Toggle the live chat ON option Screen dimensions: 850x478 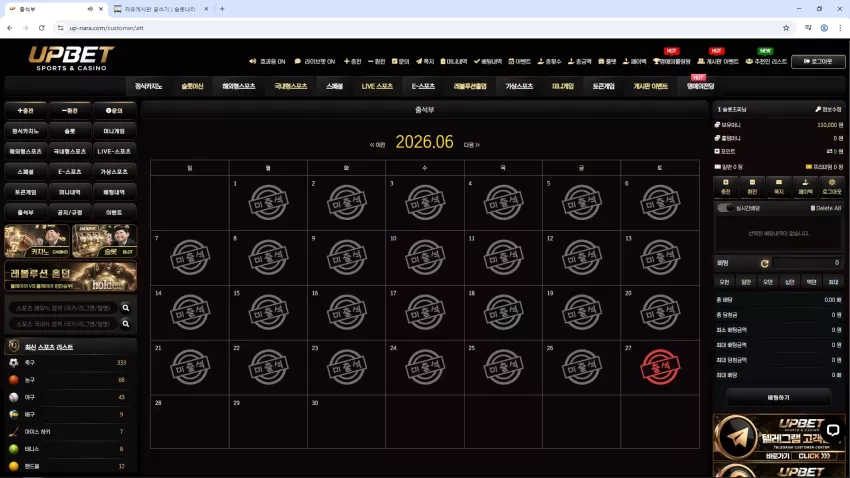pyautogui.click(x=314, y=61)
